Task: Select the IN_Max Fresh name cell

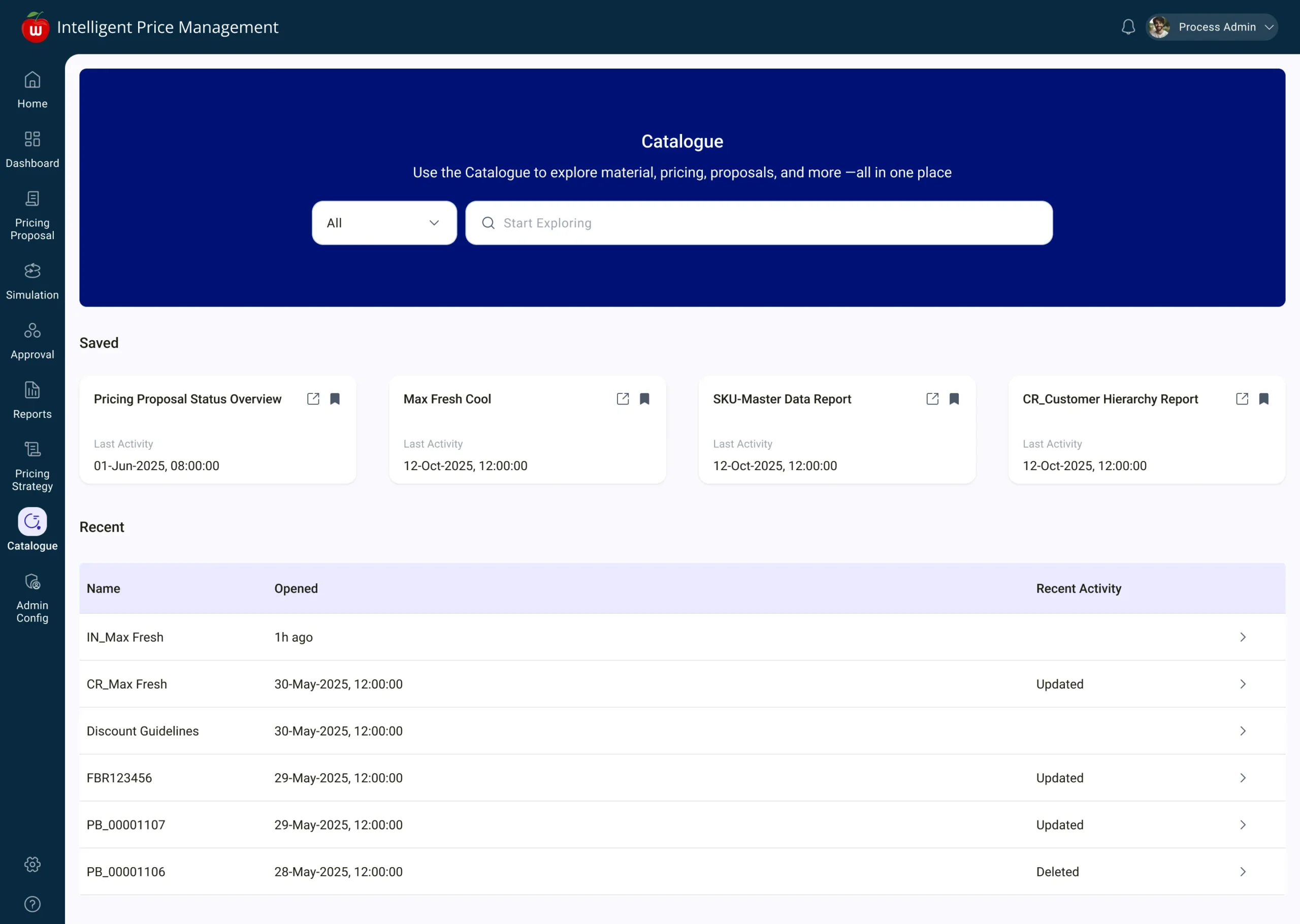Action: pos(124,637)
